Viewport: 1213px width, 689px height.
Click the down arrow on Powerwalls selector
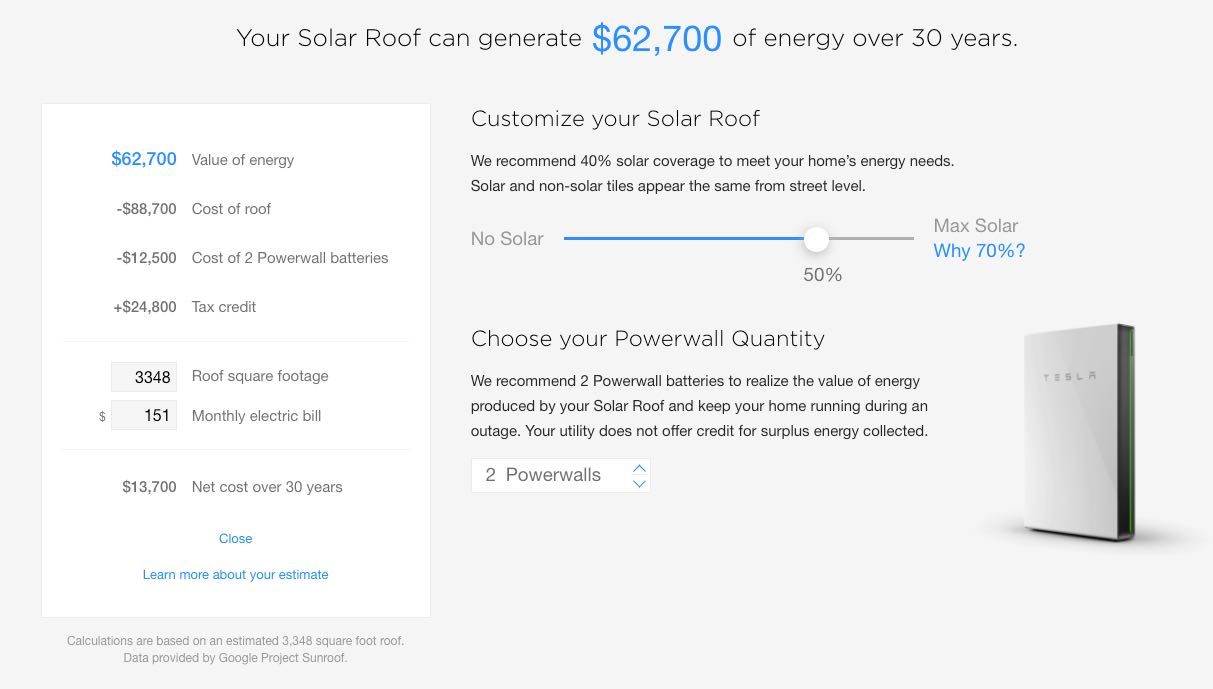(640, 484)
